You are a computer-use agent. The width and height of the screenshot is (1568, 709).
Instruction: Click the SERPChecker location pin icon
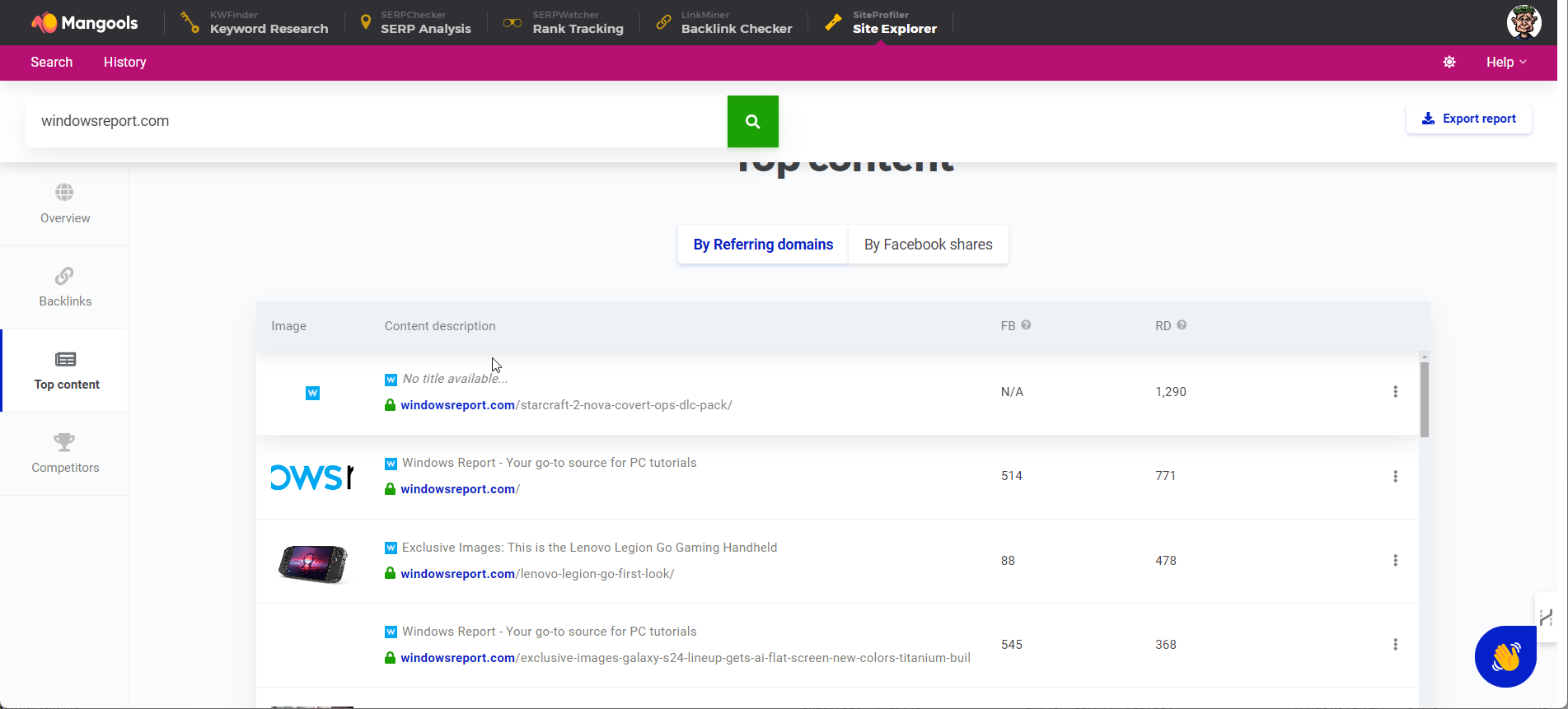tap(366, 22)
